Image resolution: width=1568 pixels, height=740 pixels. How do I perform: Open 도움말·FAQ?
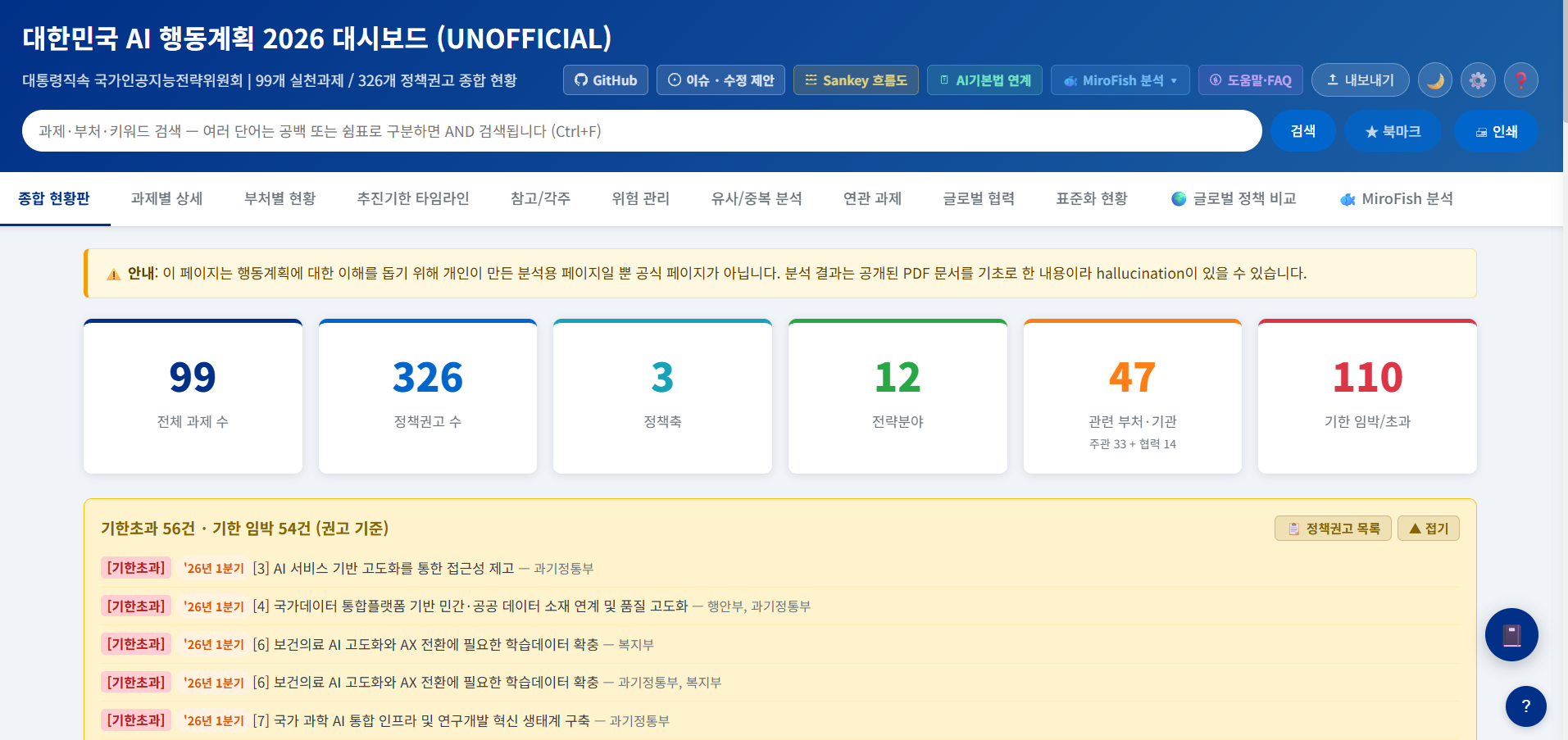point(1251,80)
